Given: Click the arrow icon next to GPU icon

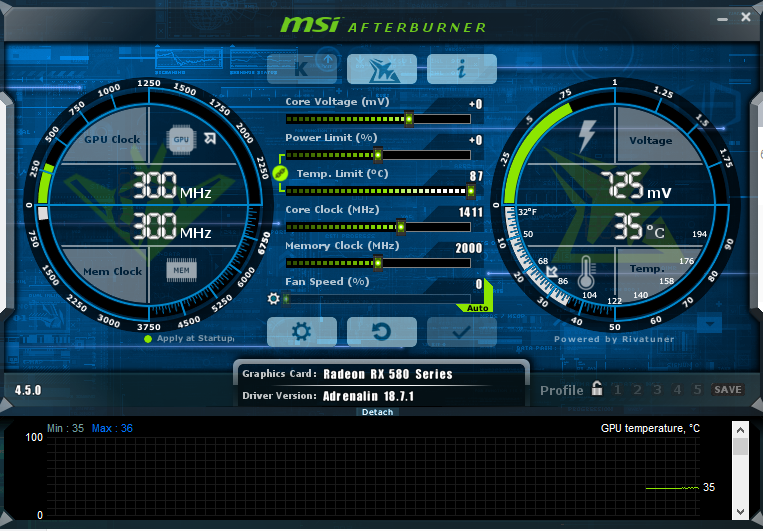Looking at the screenshot, I should (210, 138).
